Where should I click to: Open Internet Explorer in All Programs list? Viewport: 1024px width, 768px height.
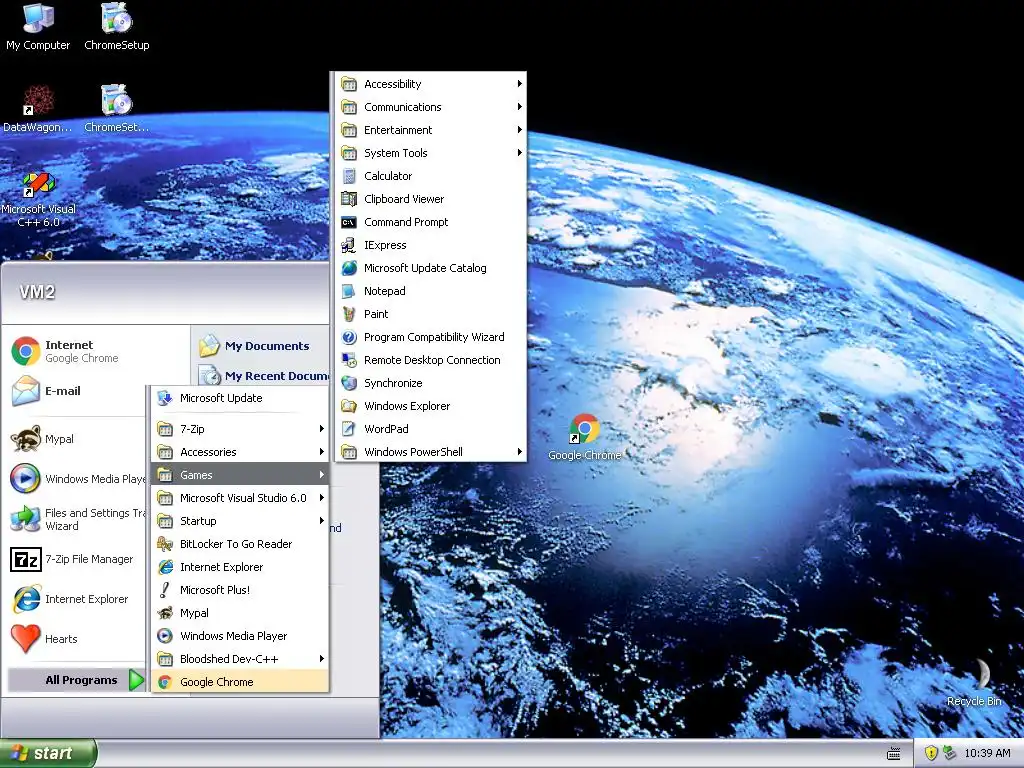pos(240,567)
